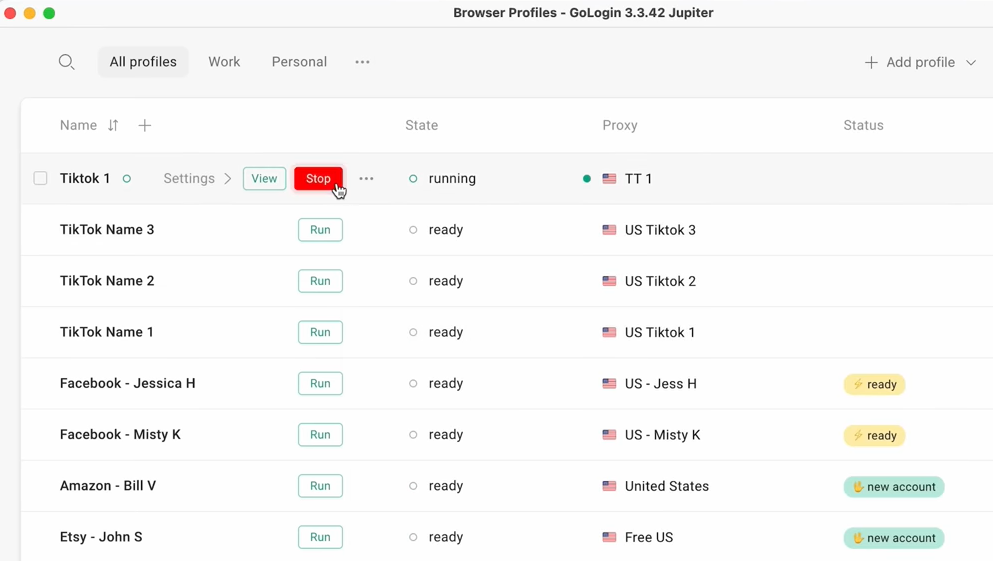Select the profile name Tiktok 1
993x561 pixels.
point(85,179)
